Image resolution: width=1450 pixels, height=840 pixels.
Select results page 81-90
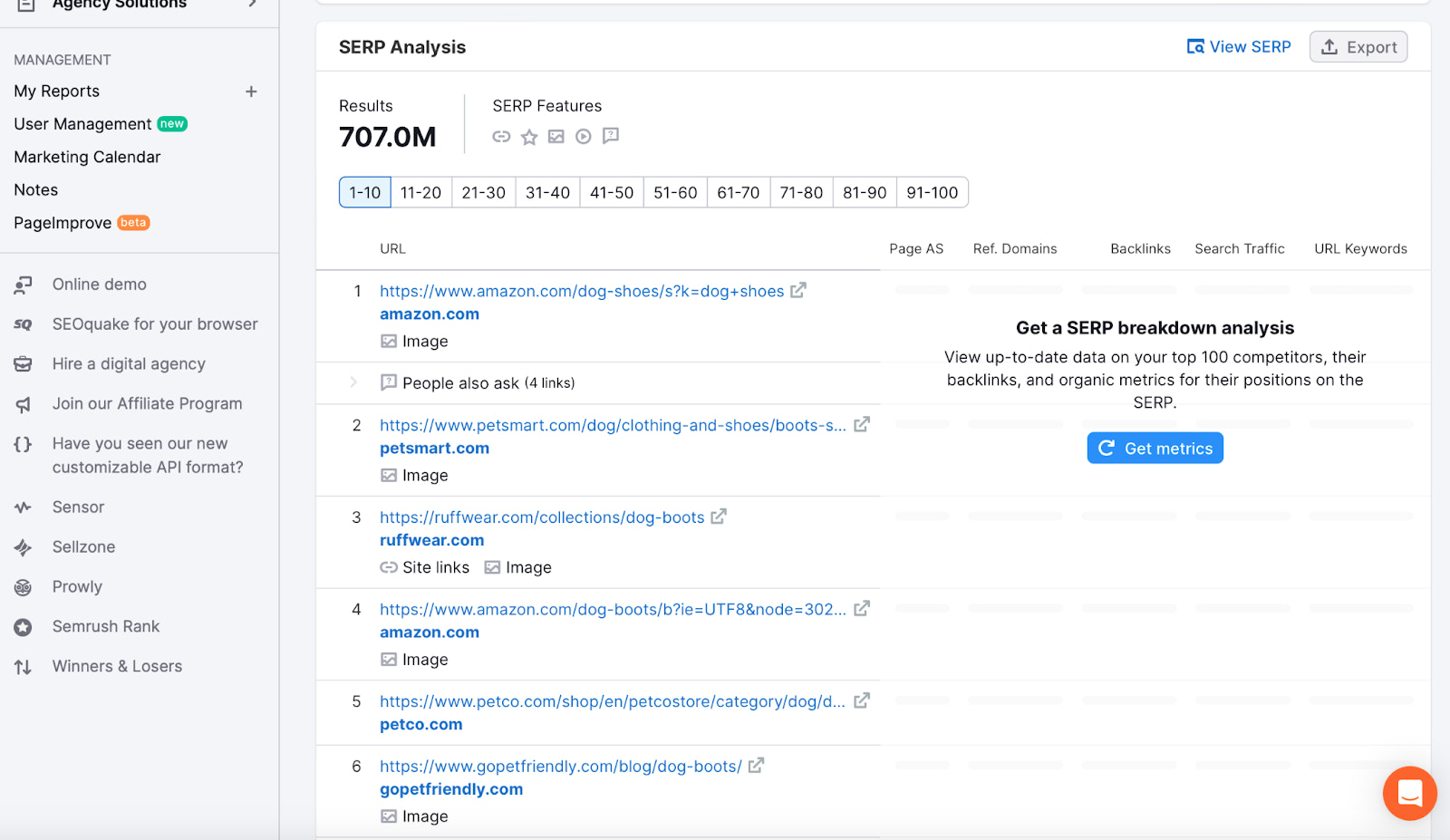(865, 192)
